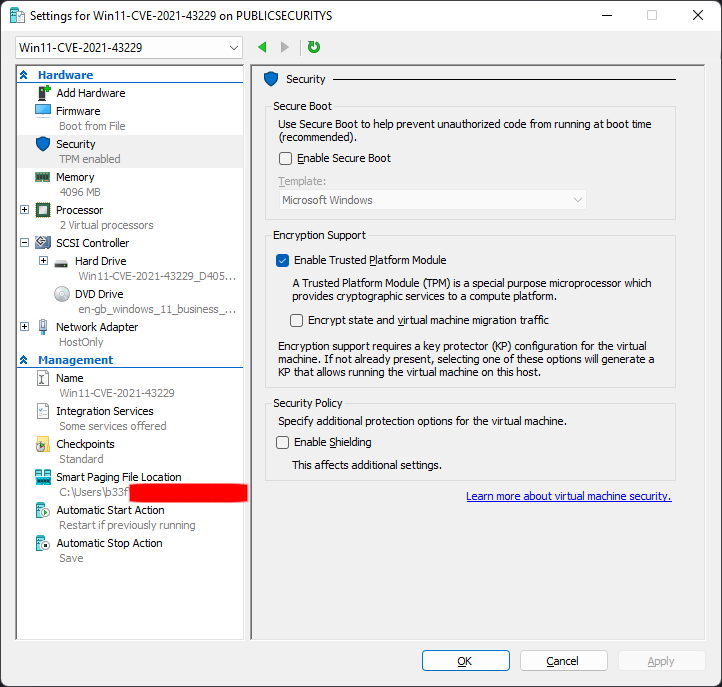Expand the Hard Drive tree node
The width and height of the screenshot is (722, 687).
(43, 261)
